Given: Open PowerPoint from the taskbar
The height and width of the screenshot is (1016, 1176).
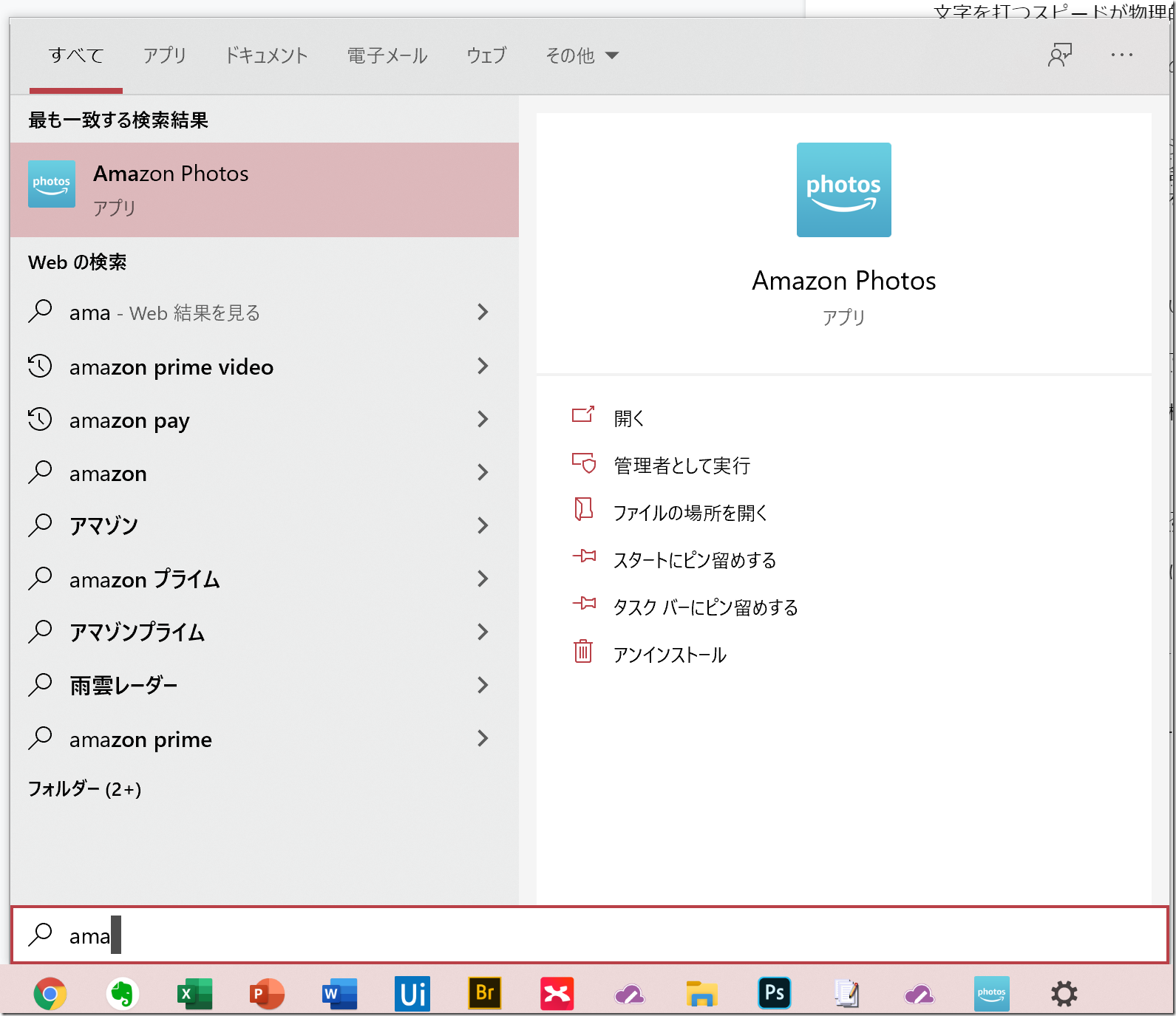Looking at the screenshot, I should pyautogui.click(x=268, y=994).
